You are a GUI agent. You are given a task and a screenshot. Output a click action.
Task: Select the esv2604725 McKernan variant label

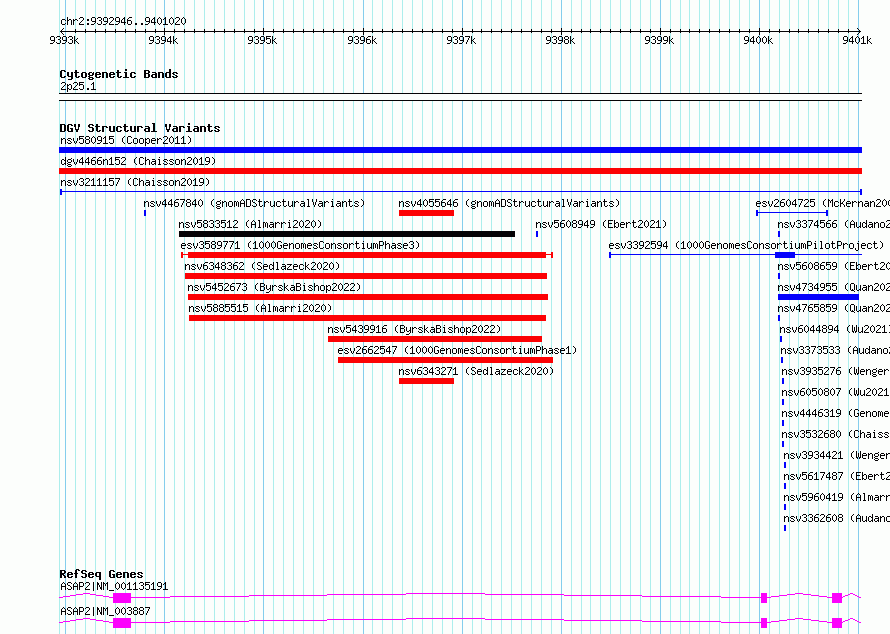822,203
